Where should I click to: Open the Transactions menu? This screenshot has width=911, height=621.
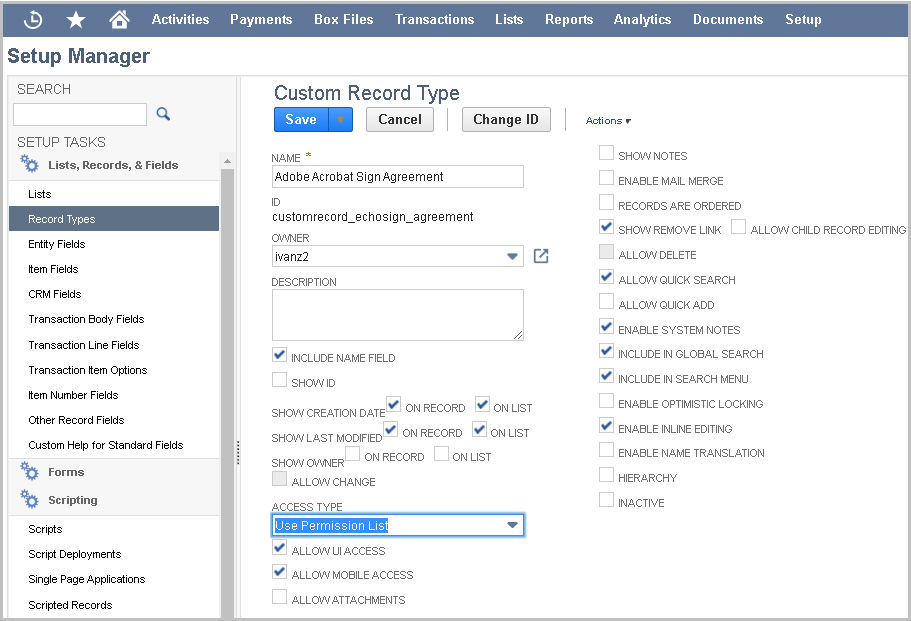[x=435, y=20]
